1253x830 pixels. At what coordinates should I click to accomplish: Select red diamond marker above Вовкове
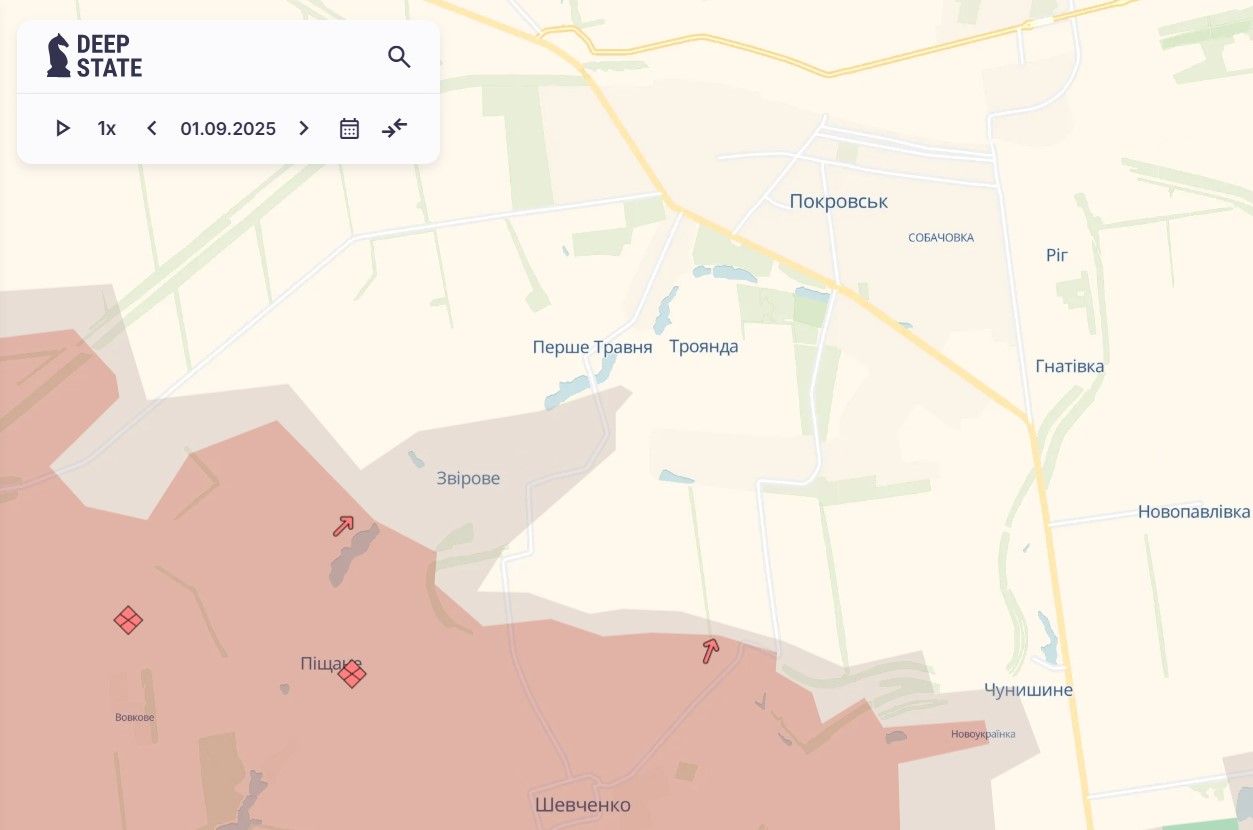(x=128, y=620)
